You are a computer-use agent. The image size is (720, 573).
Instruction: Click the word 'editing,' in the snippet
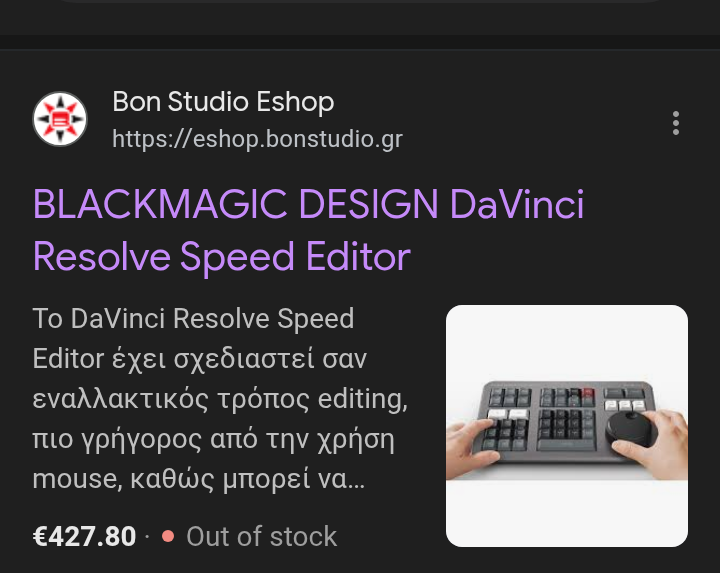[362, 399]
